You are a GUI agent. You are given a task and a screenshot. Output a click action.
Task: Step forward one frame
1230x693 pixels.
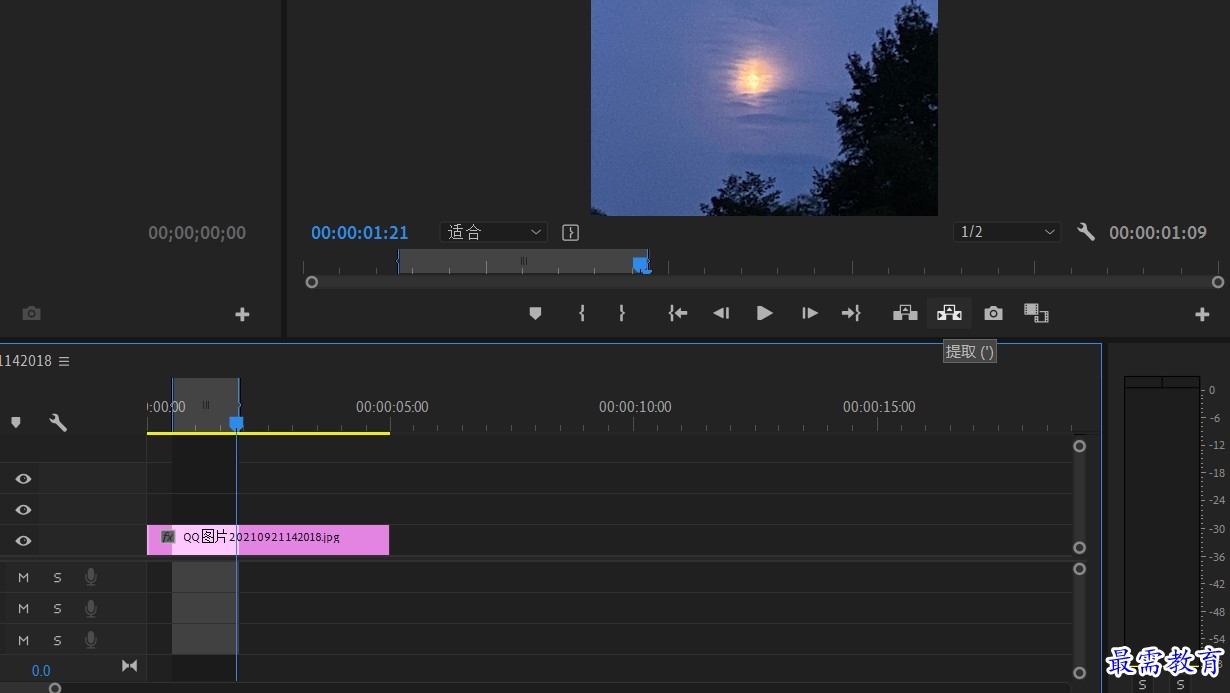coord(810,314)
